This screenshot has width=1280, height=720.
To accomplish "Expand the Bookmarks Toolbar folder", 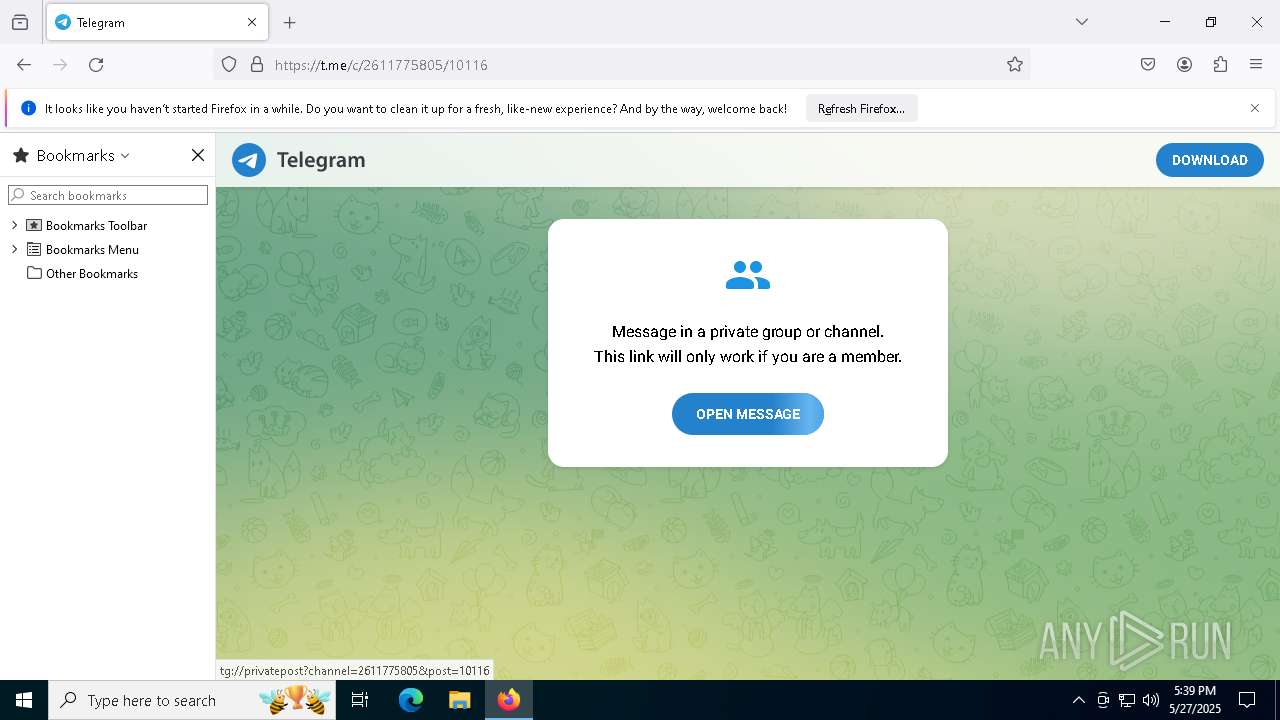I will [x=14, y=225].
